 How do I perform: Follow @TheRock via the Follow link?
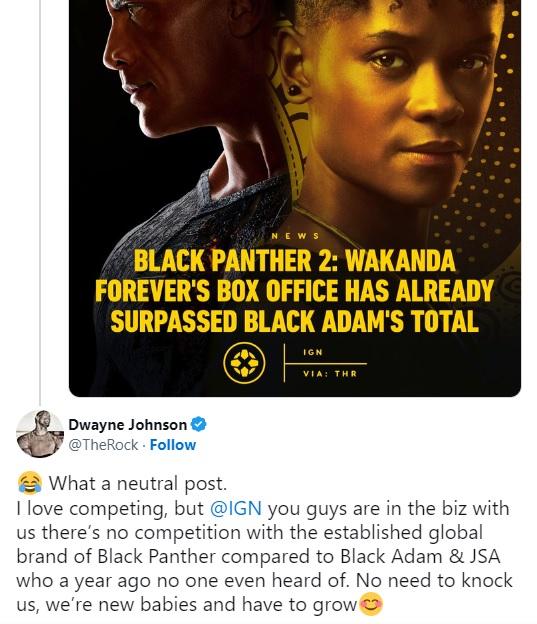pyautogui.click(x=173, y=445)
